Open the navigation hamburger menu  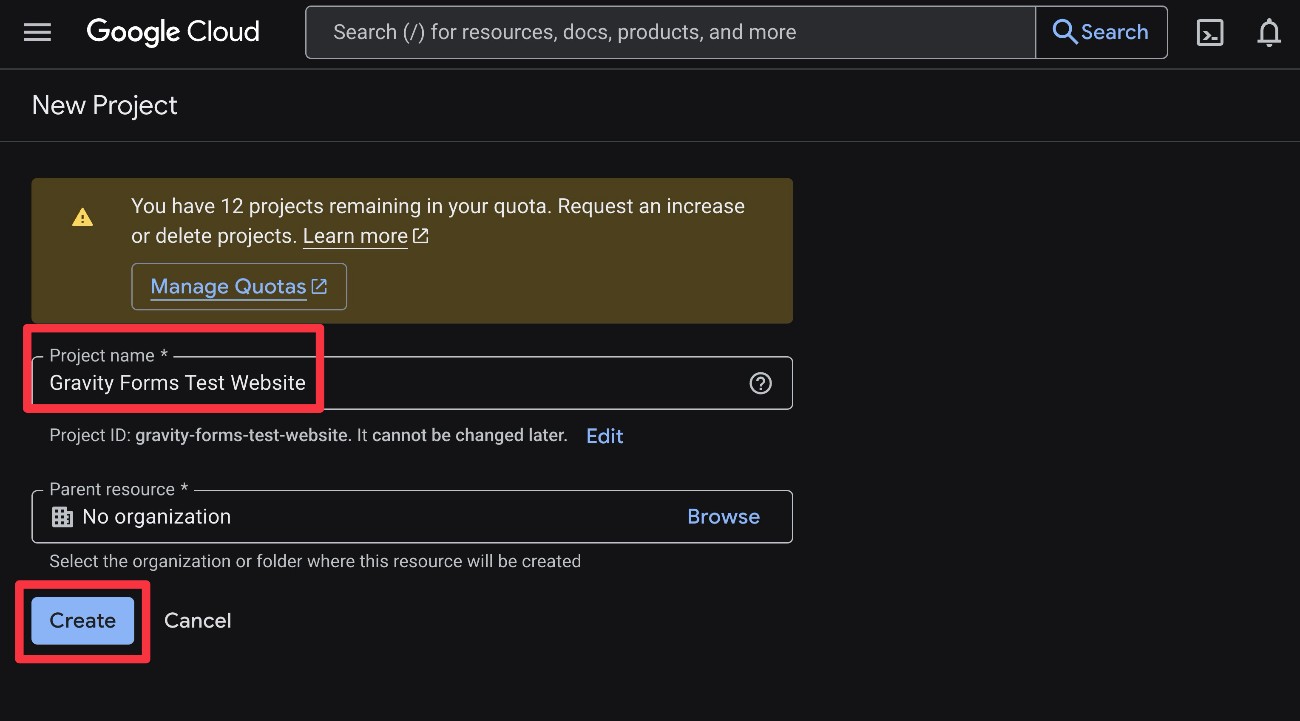37,31
